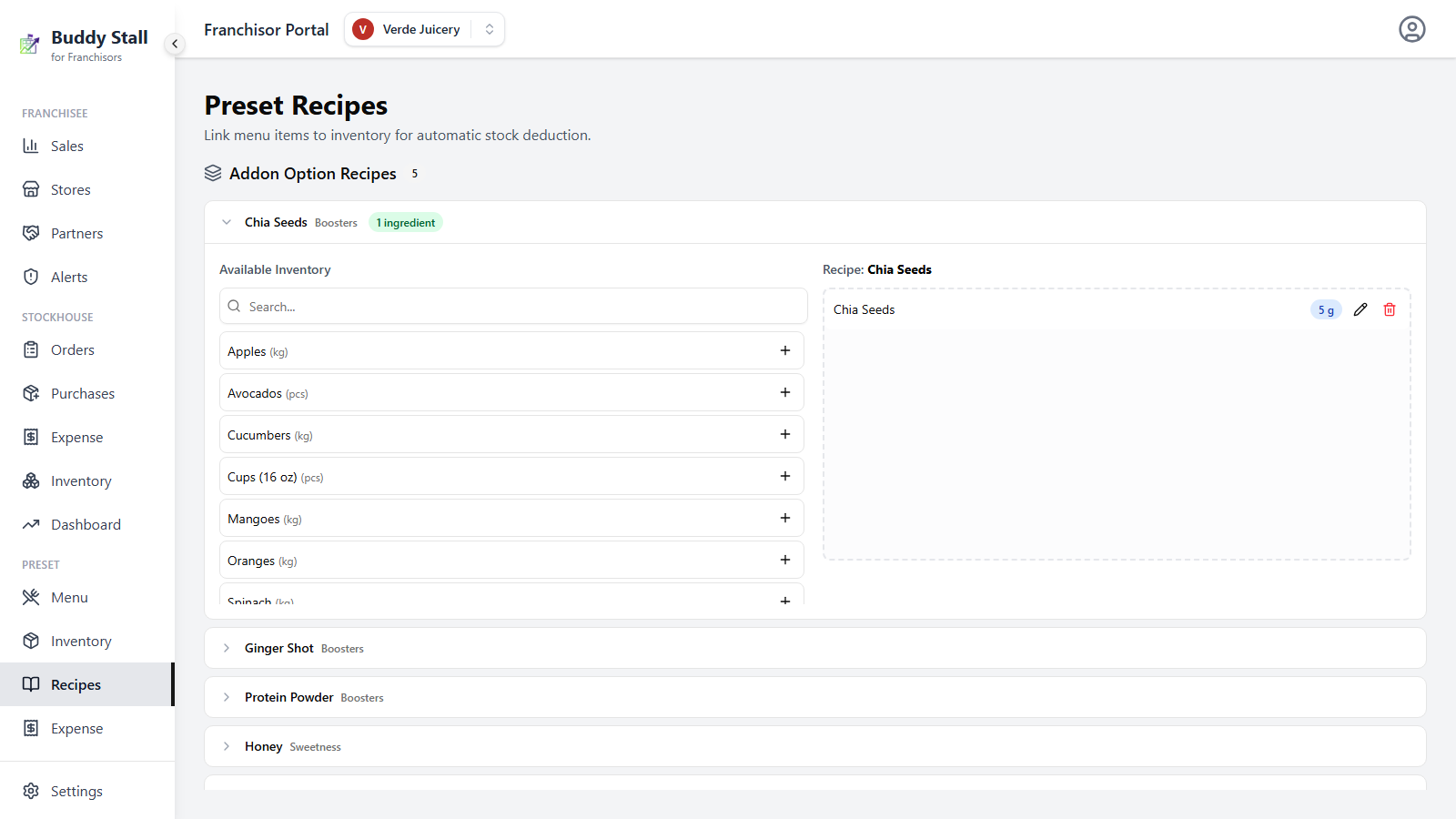Image resolution: width=1456 pixels, height=819 pixels.
Task: Click the Stores storefront icon
Action: point(31,189)
